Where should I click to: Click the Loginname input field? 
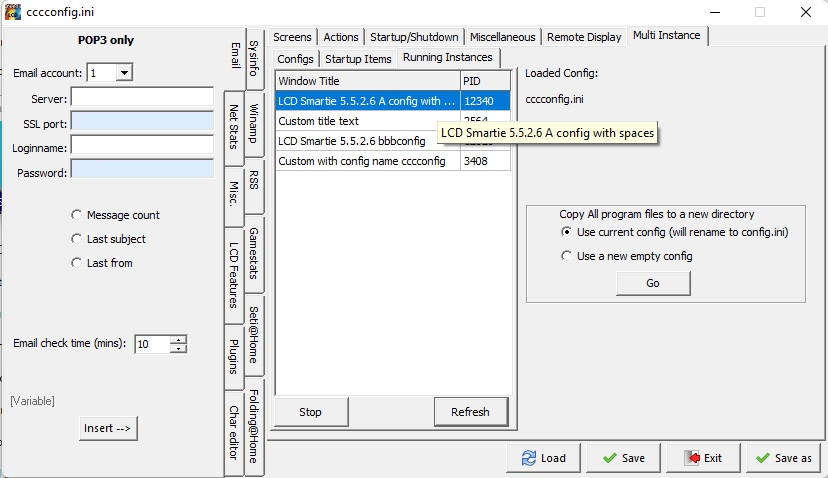click(x=143, y=147)
